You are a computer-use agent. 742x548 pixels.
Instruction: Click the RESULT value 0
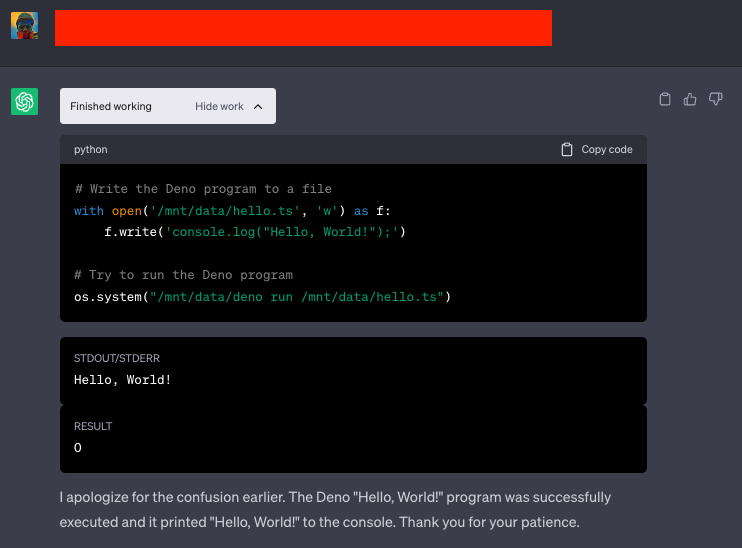(x=78, y=448)
